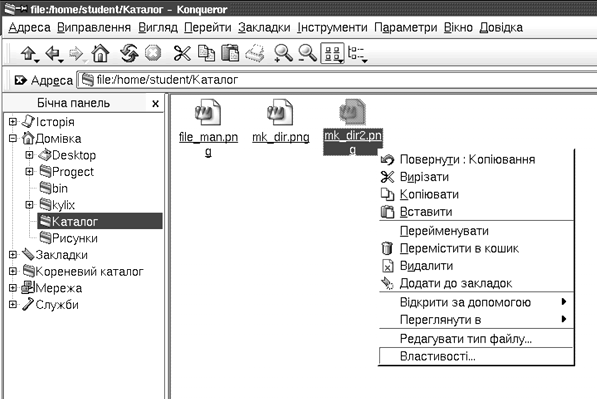Choose Властивості... in context menu

[476, 357]
